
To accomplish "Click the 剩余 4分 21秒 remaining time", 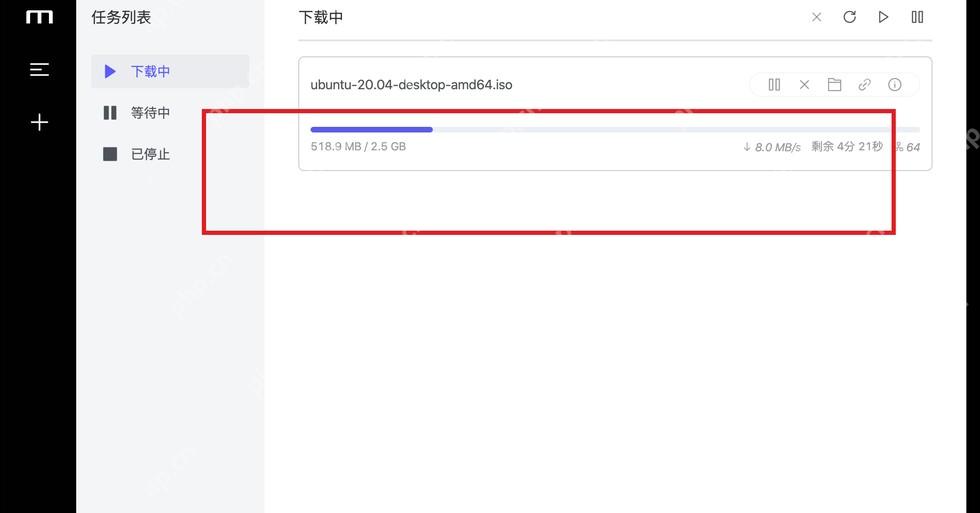I will pos(847,146).
